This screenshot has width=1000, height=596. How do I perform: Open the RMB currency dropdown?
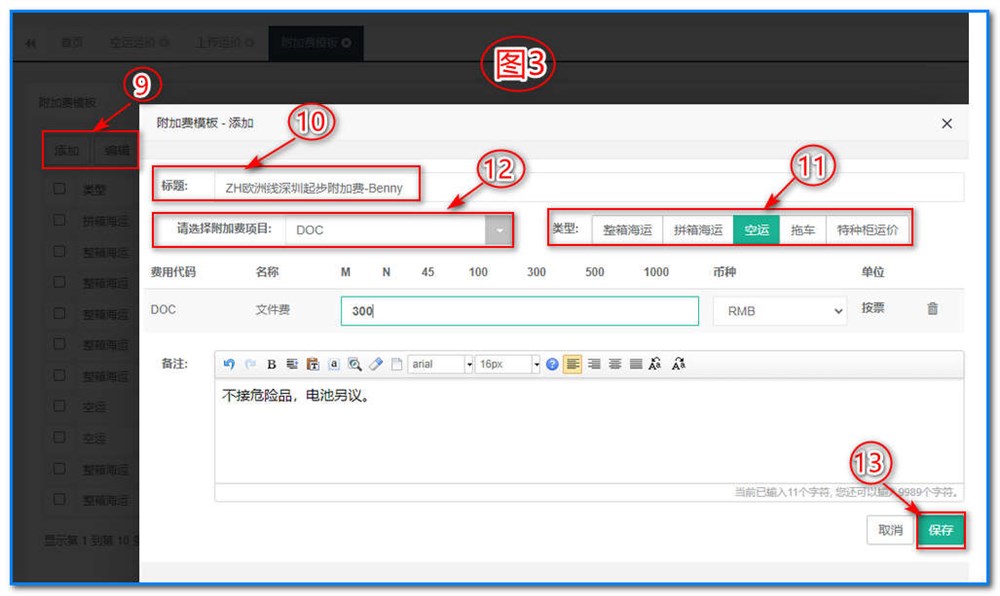pyautogui.click(x=779, y=310)
